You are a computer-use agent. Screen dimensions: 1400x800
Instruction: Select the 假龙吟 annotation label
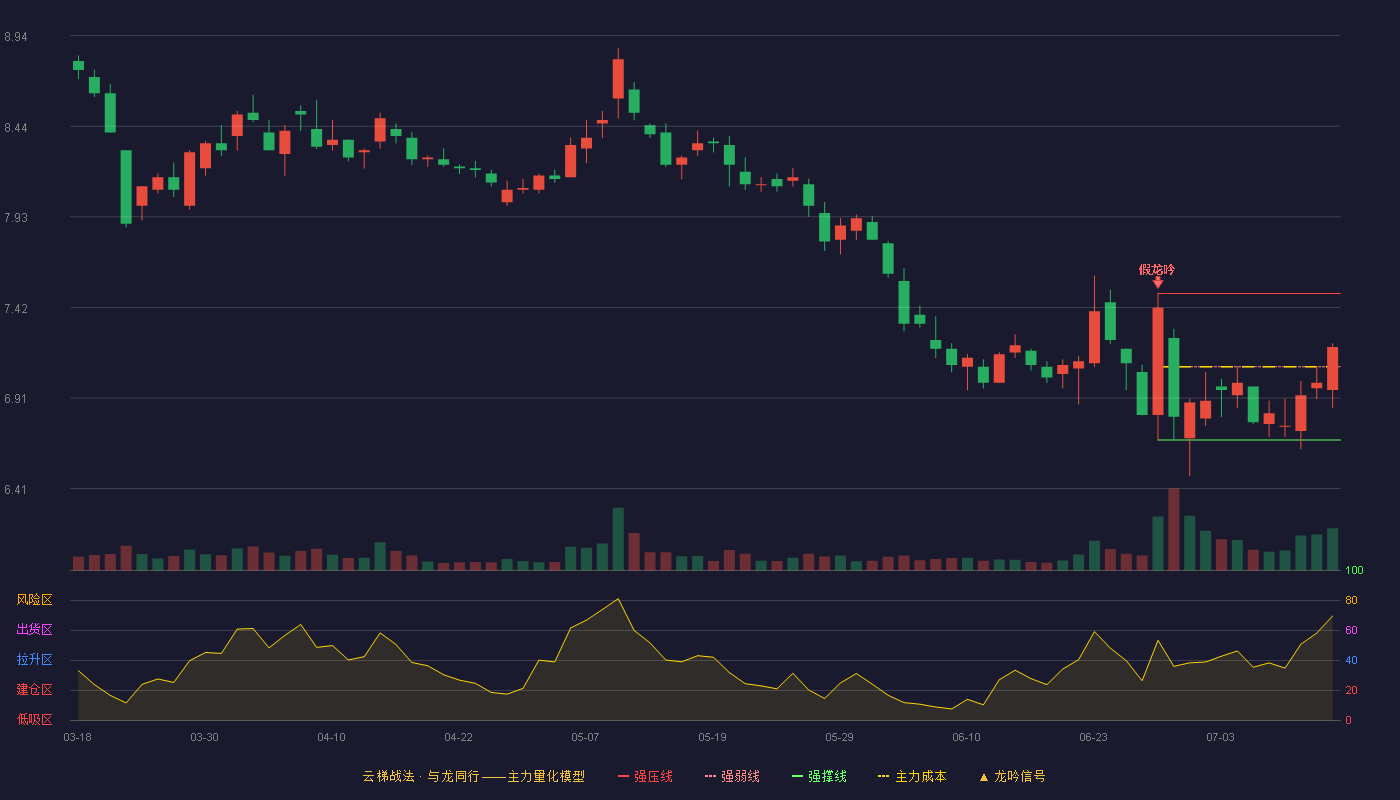[x=1157, y=269]
